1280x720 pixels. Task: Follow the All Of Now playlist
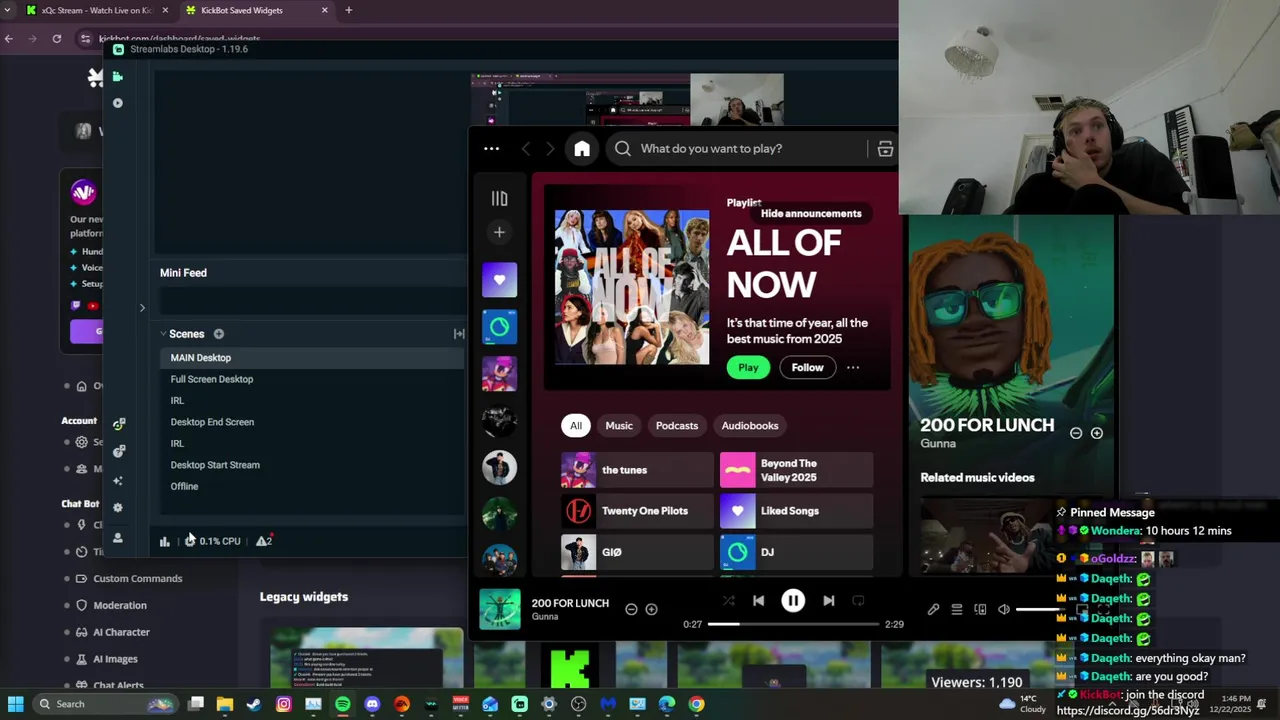coord(807,367)
